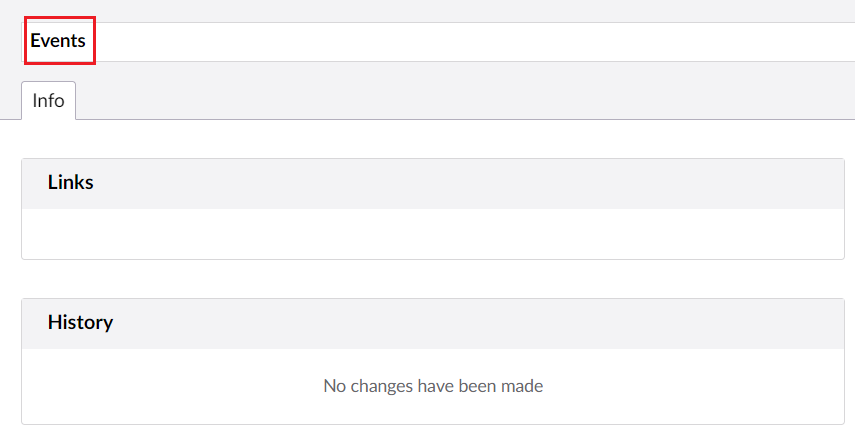Click the gray area below the History panel

432,429
